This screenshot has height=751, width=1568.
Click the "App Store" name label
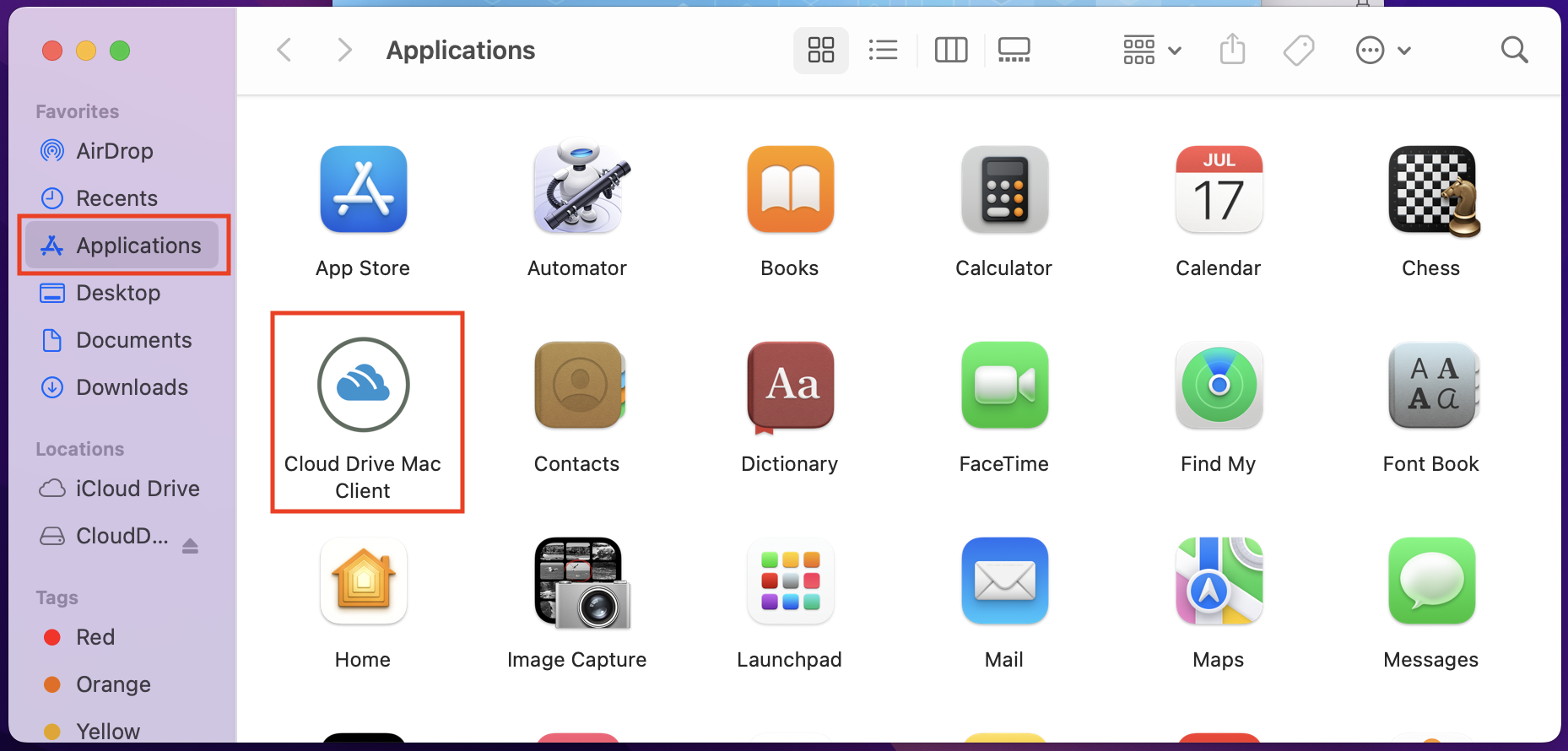pos(363,268)
